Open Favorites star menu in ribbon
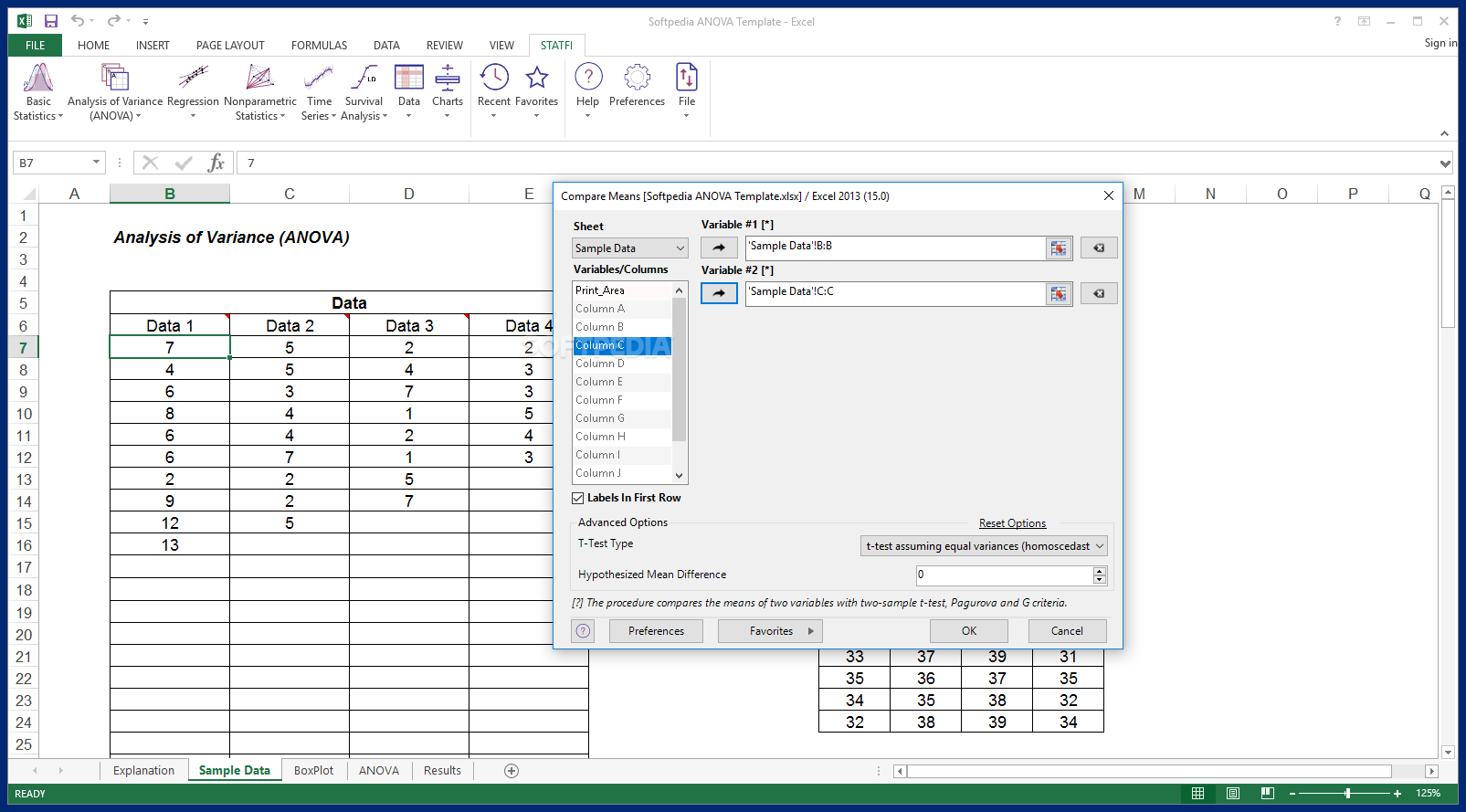The width and height of the screenshot is (1466, 812). (536, 91)
